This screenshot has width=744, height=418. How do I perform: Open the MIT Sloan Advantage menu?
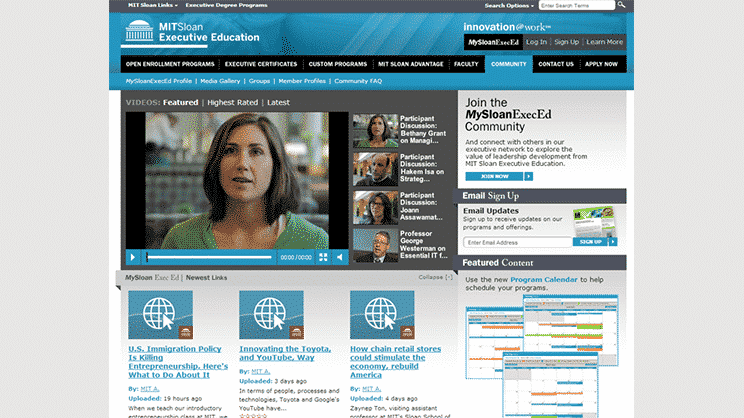coord(410,64)
